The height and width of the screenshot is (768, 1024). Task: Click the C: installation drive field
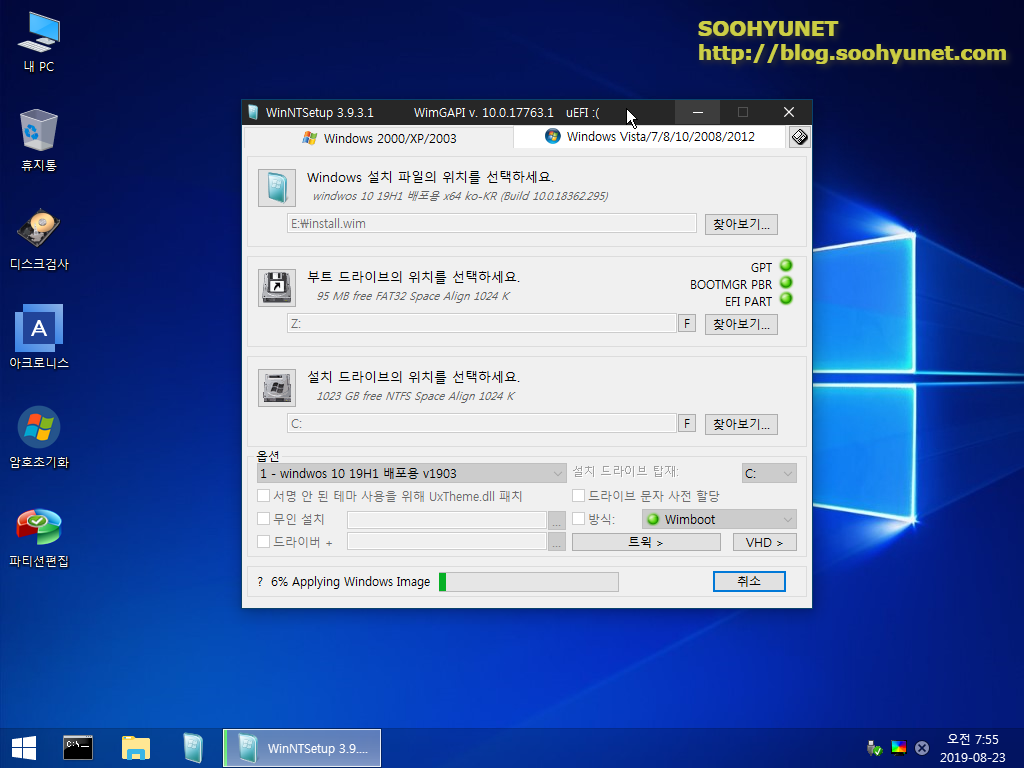(x=481, y=423)
